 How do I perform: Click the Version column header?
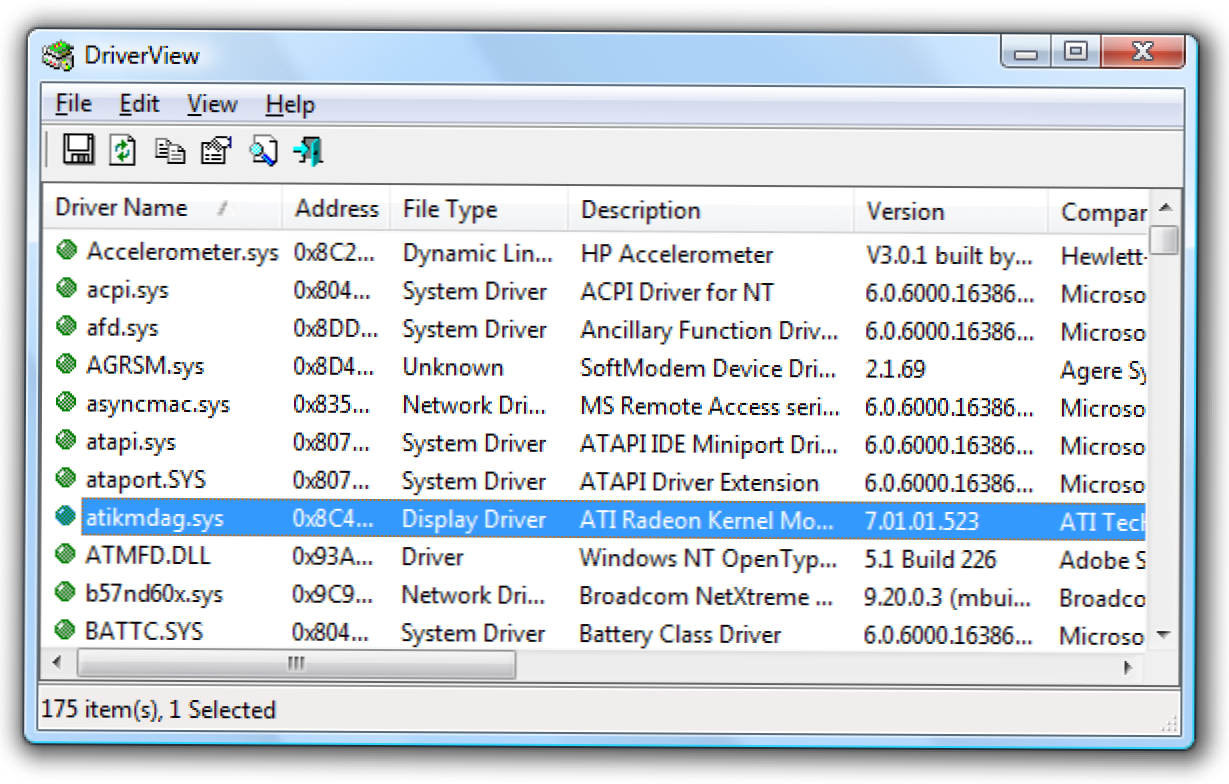pos(905,212)
